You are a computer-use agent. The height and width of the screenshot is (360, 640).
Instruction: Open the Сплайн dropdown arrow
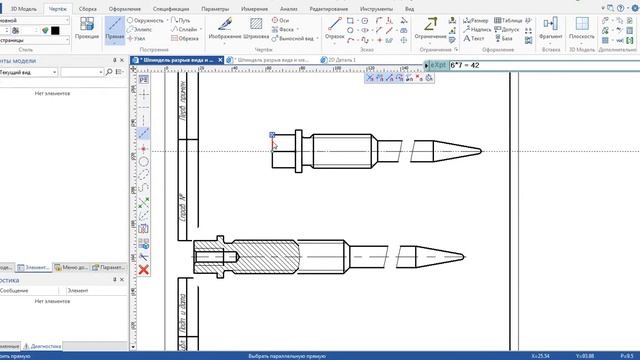[x=200, y=29]
